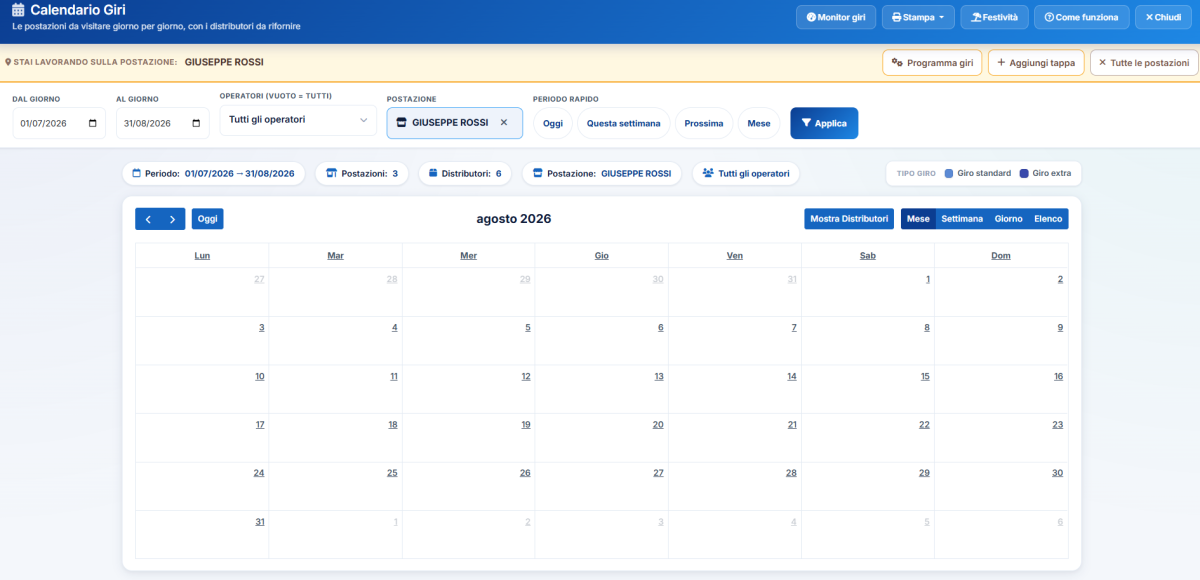Open day 21 in the calendar
The height and width of the screenshot is (580, 1200).
click(x=792, y=425)
